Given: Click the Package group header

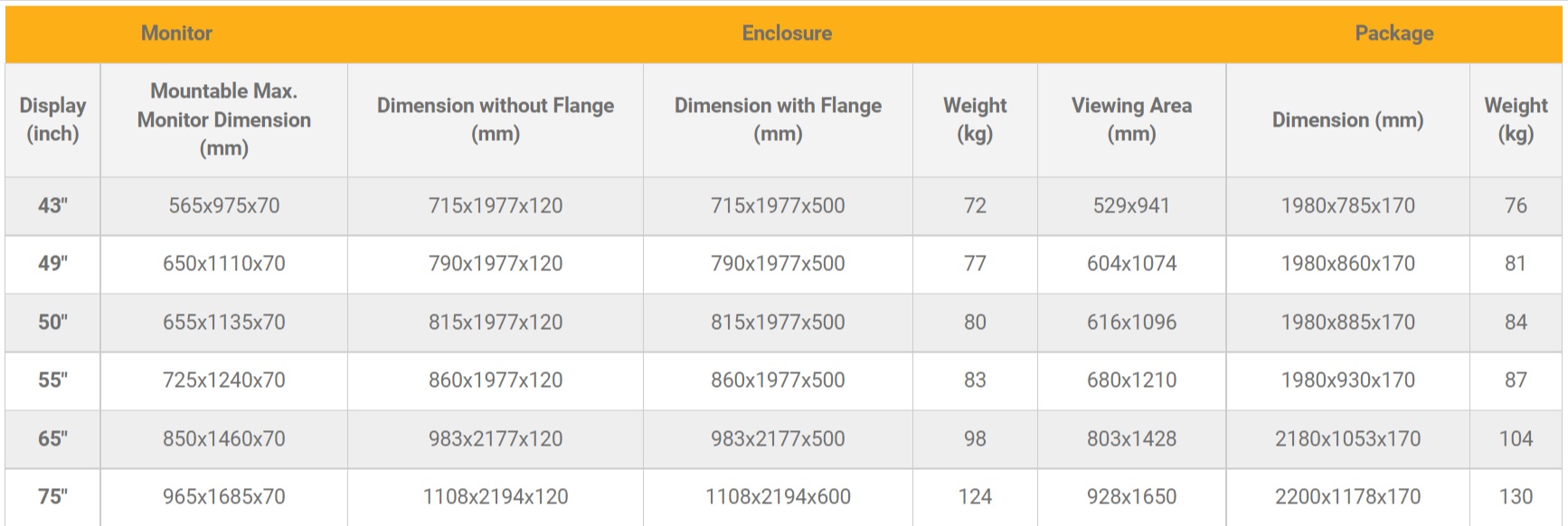Looking at the screenshot, I should (1393, 33).
